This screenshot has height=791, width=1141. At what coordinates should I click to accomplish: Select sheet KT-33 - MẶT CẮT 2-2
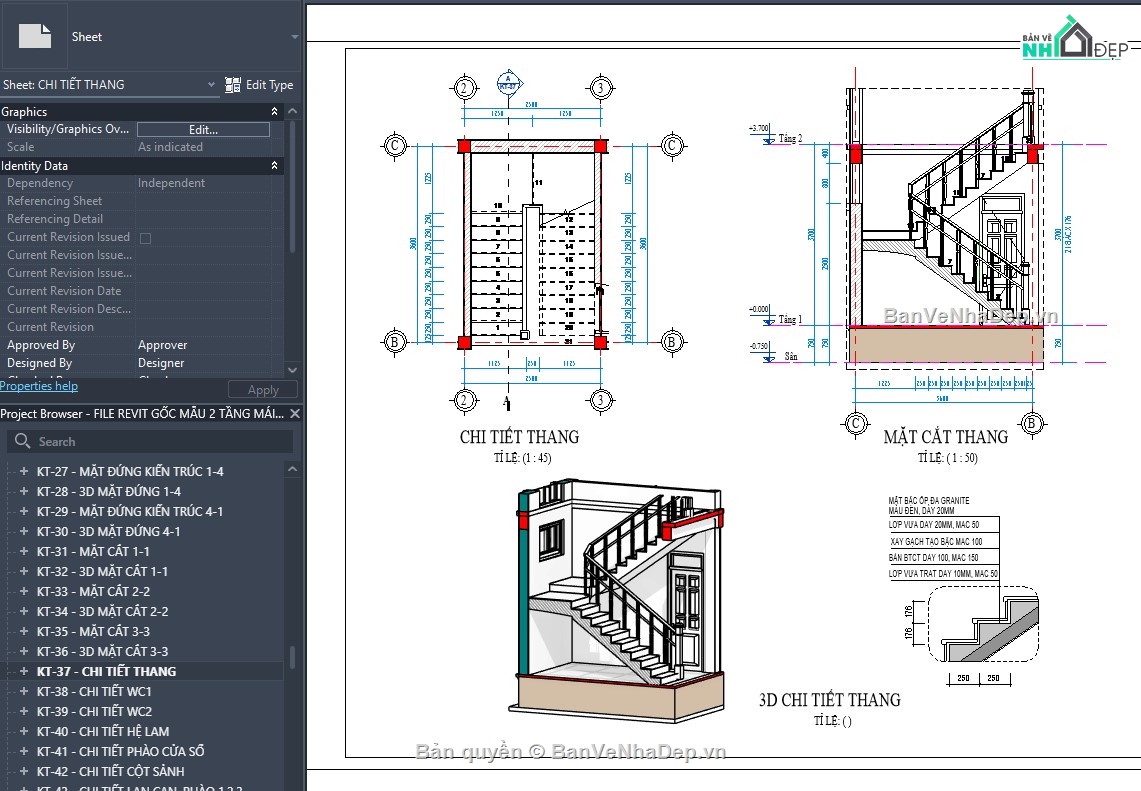pos(93,592)
